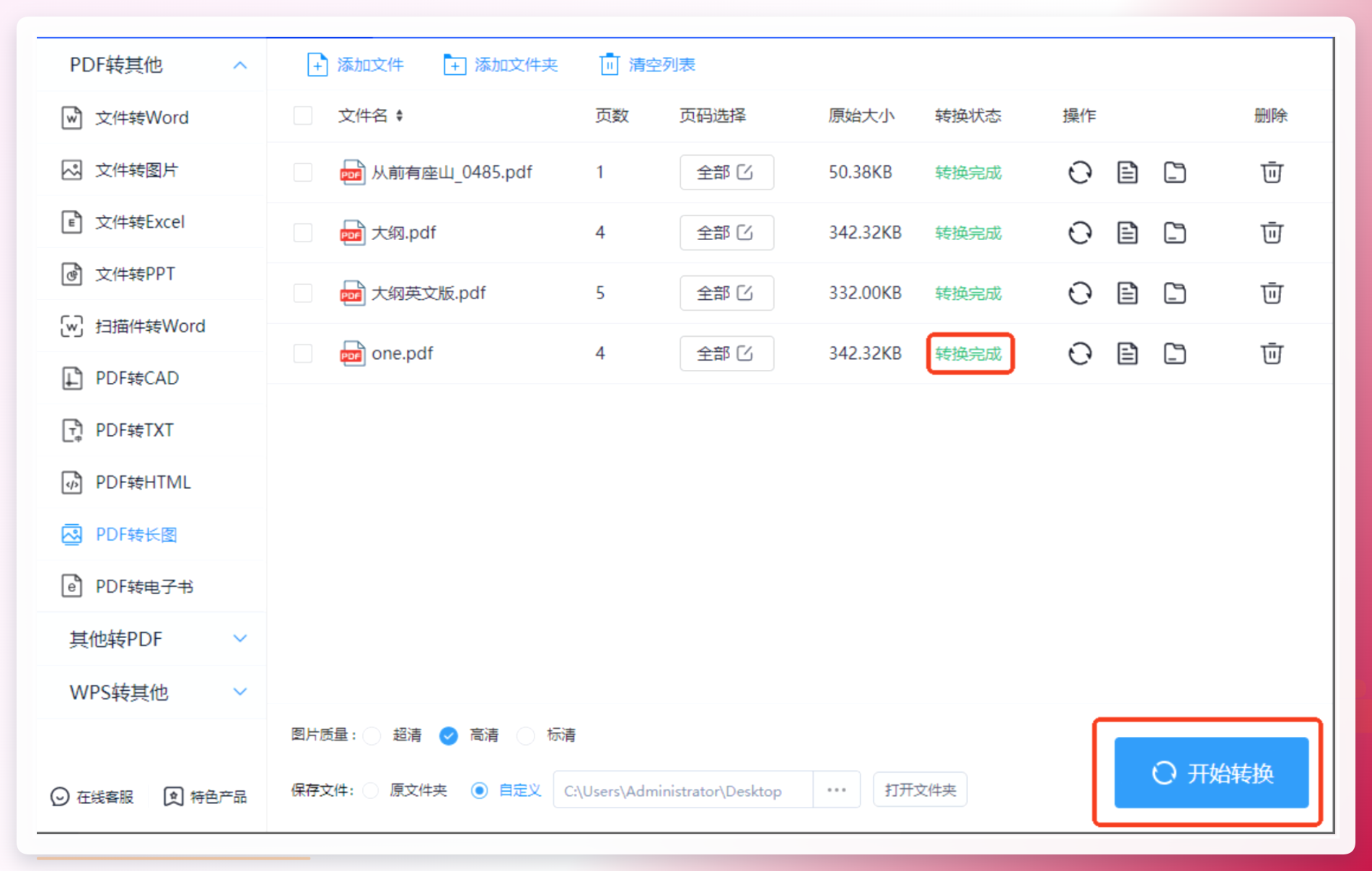Open page selection 全部 for 大纲.pdf

(x=726, y=233)
